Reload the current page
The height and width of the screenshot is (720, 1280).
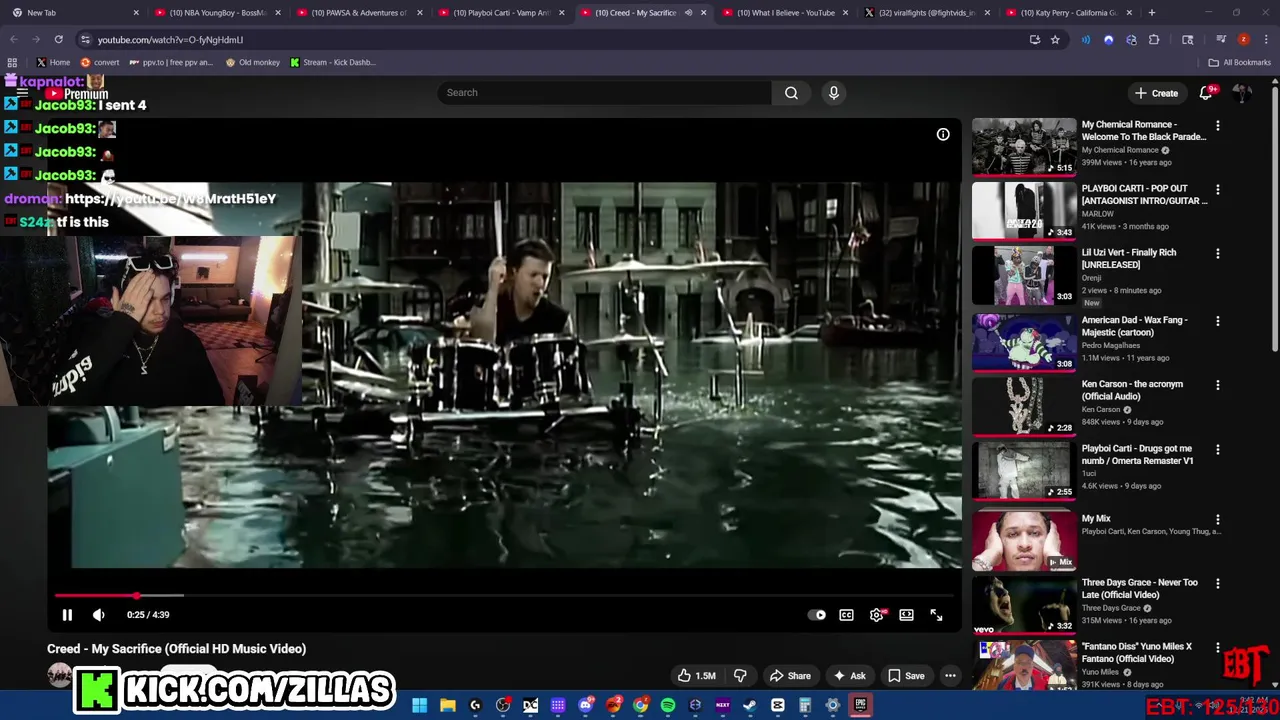click(58, 39)
